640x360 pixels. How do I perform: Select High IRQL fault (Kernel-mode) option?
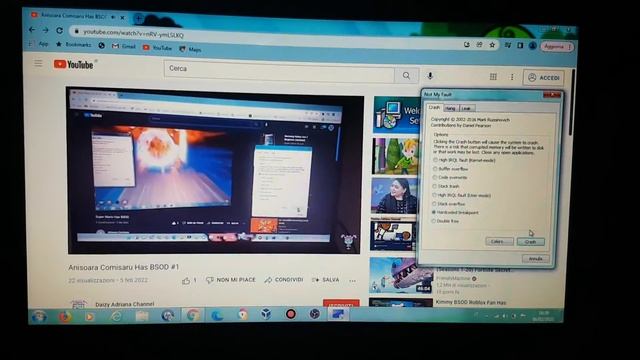(x=464, y=160)
